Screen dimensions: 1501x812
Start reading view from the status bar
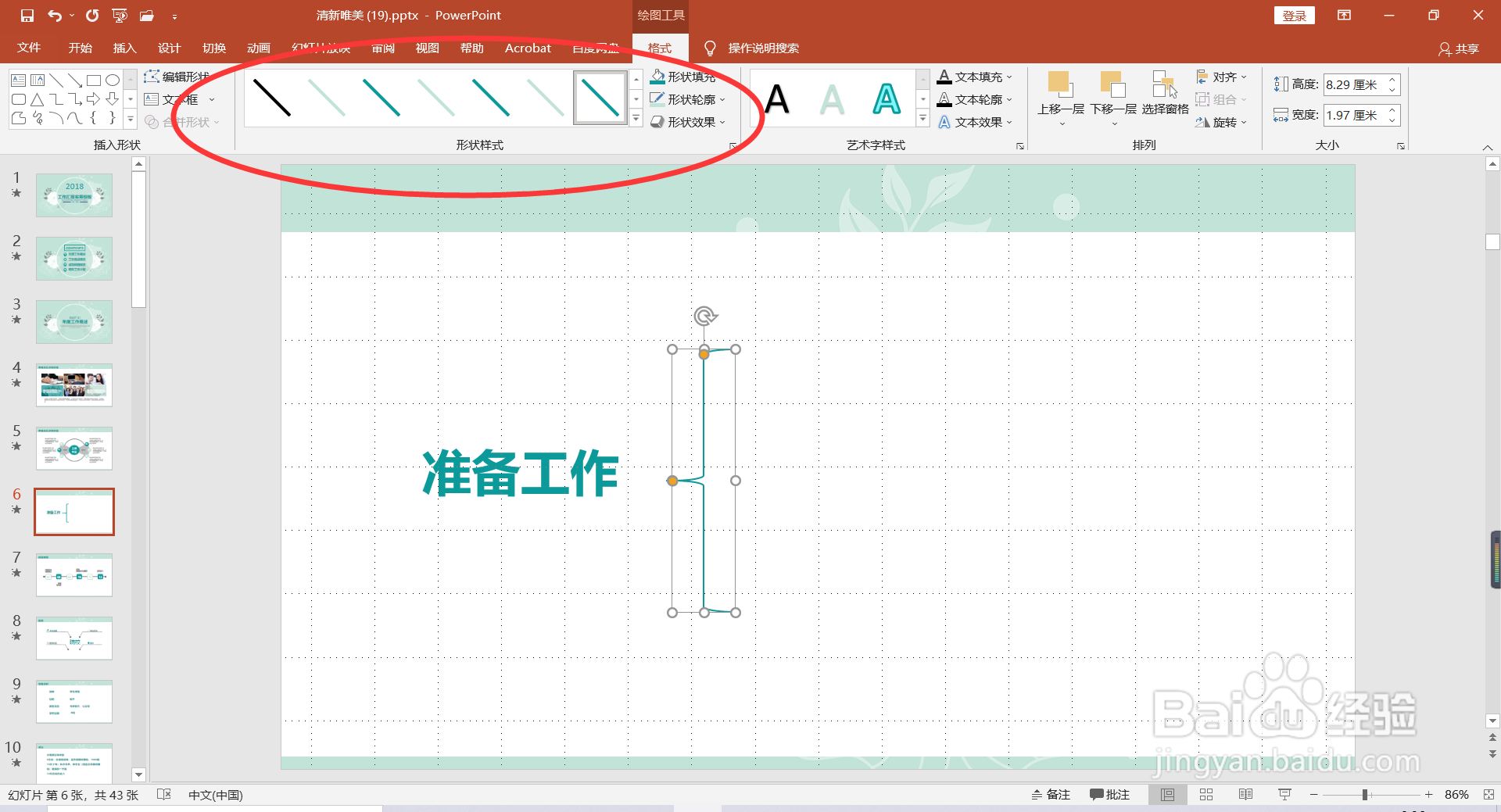click(1245, 794)
